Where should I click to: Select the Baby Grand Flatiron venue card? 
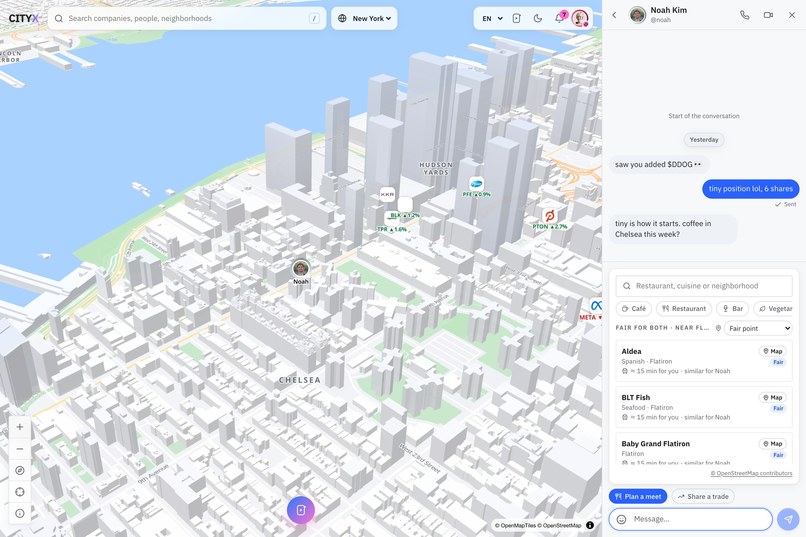704,450
